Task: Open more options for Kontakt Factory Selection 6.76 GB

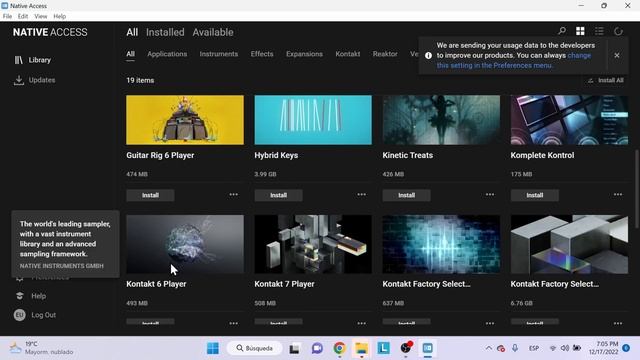Action: tap(618, 323)
